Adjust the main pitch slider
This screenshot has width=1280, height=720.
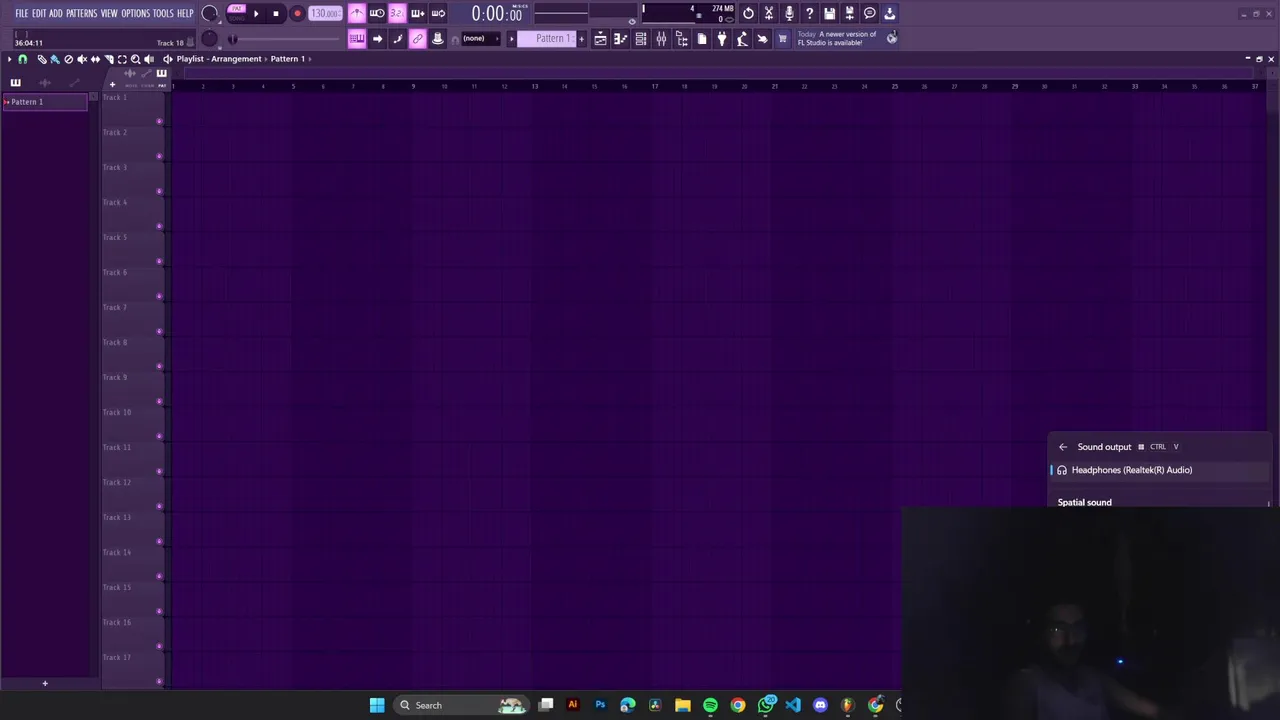click(x=285, y=39)
